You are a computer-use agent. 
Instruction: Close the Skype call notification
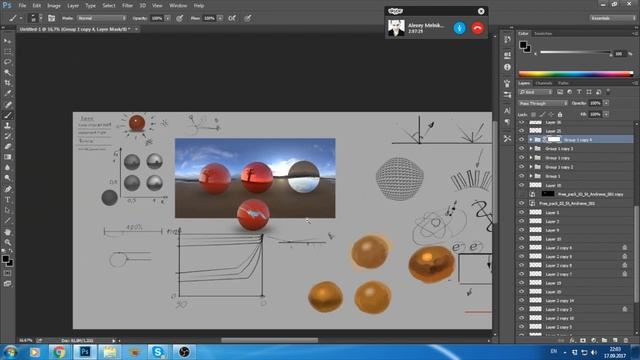click(481, 11)
